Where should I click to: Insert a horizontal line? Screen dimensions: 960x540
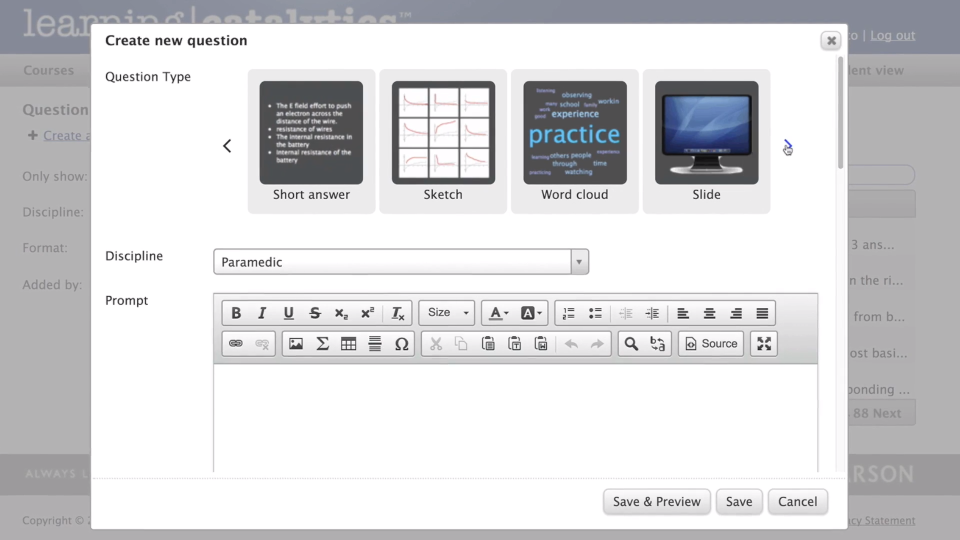pos(375,343)
